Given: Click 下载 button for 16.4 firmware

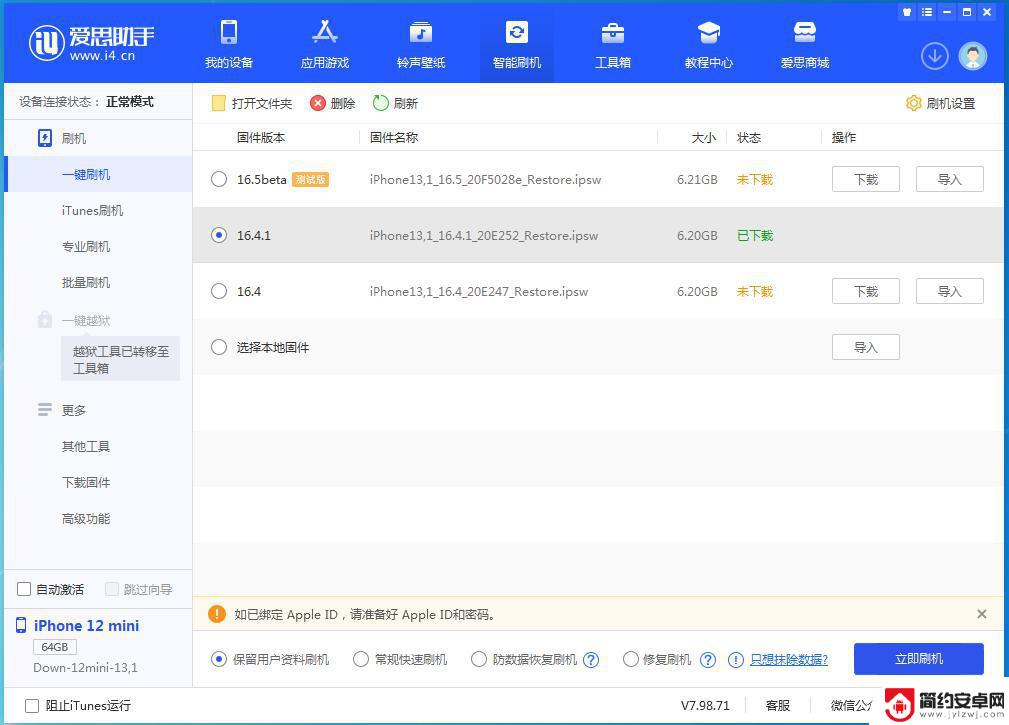Looking at the screenshot, I should pos(866,291).
